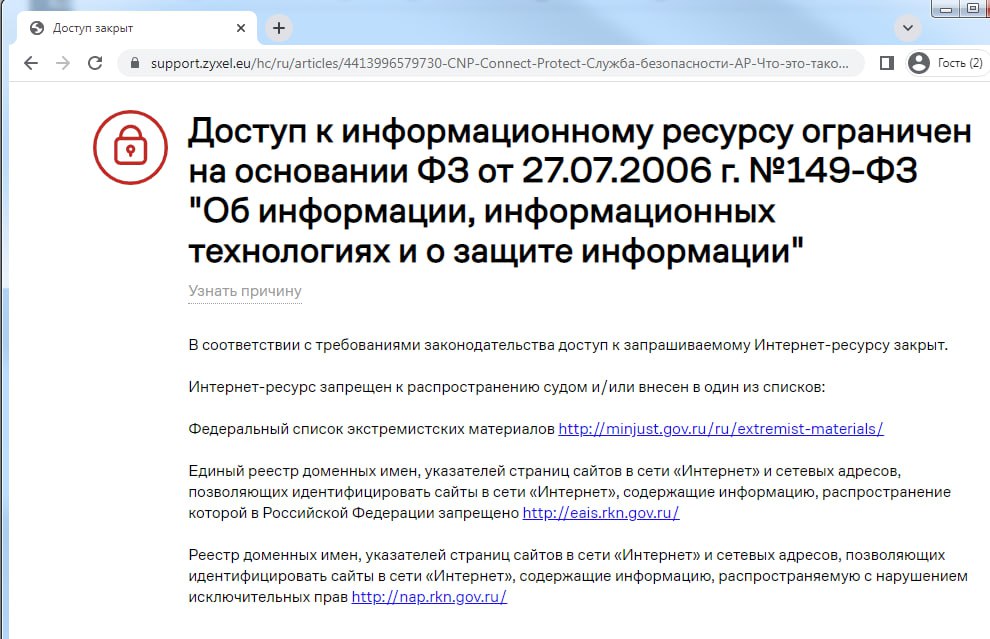The width and height of the screenshot is (990, 639).
Task: Go back to the previous page
Action: pyautogui.click(x=31, y=63)
